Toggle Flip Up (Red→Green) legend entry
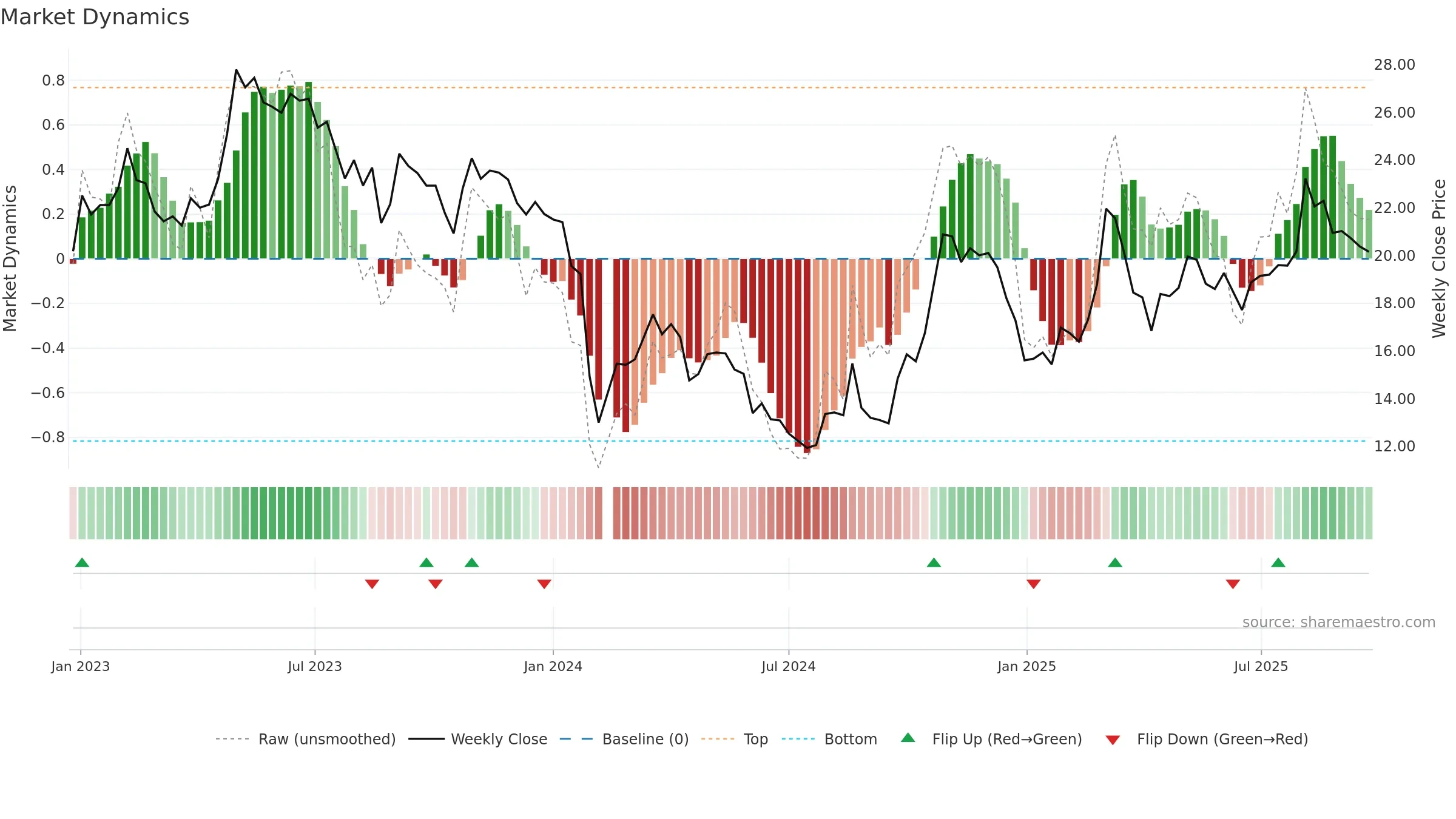This screenshot has width=1456, height=819. (992, 739)
